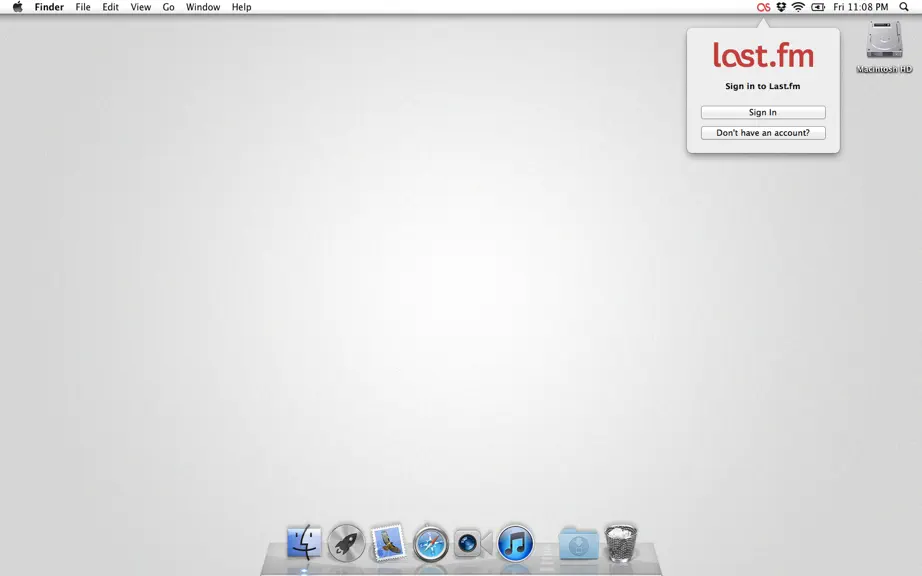The image size is (922, 576).
Task: Click the last.fm logo in popover
Action: pos(763,55)
